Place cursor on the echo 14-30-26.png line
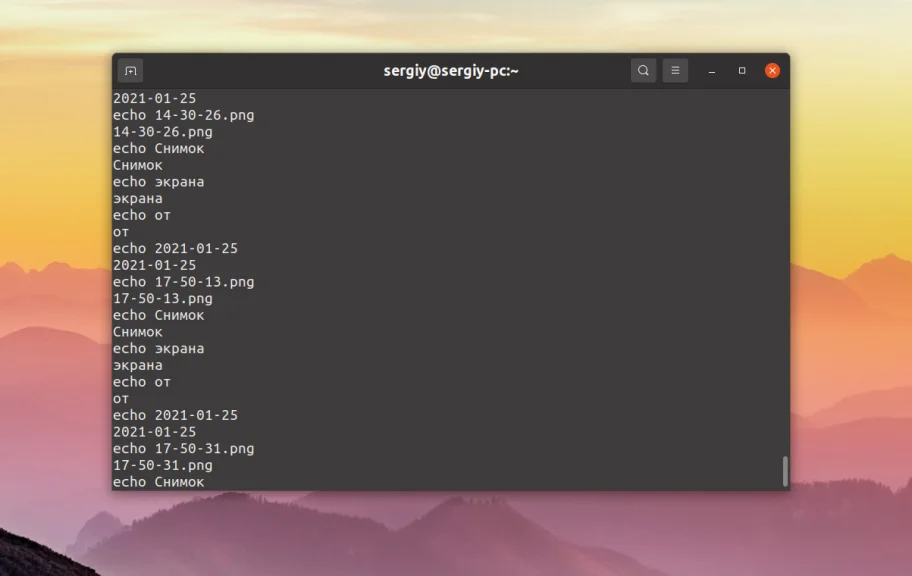 click(x=182, y=114)
